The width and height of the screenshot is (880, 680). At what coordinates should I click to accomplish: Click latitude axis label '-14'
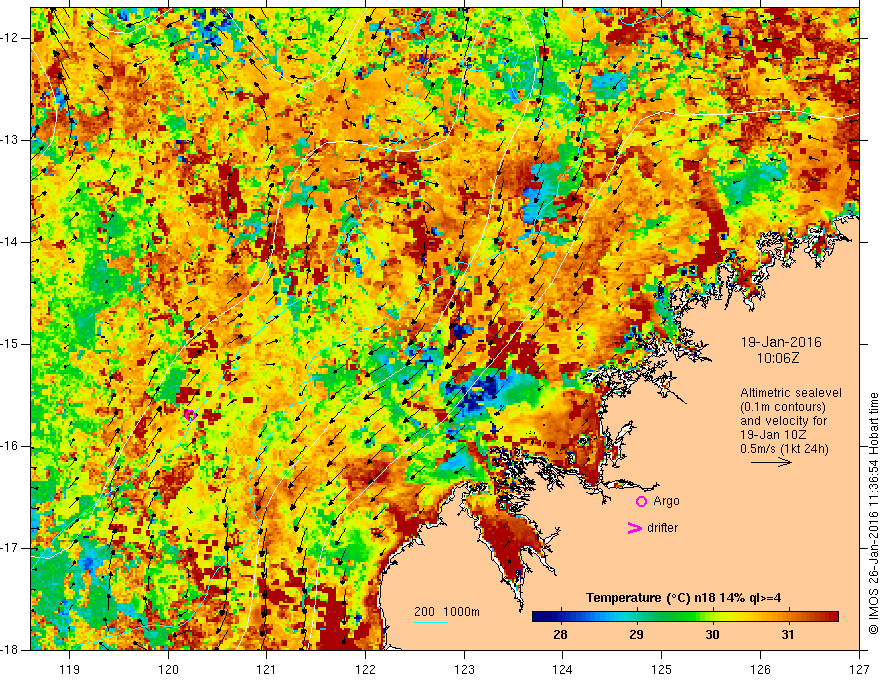coord(11,242)
